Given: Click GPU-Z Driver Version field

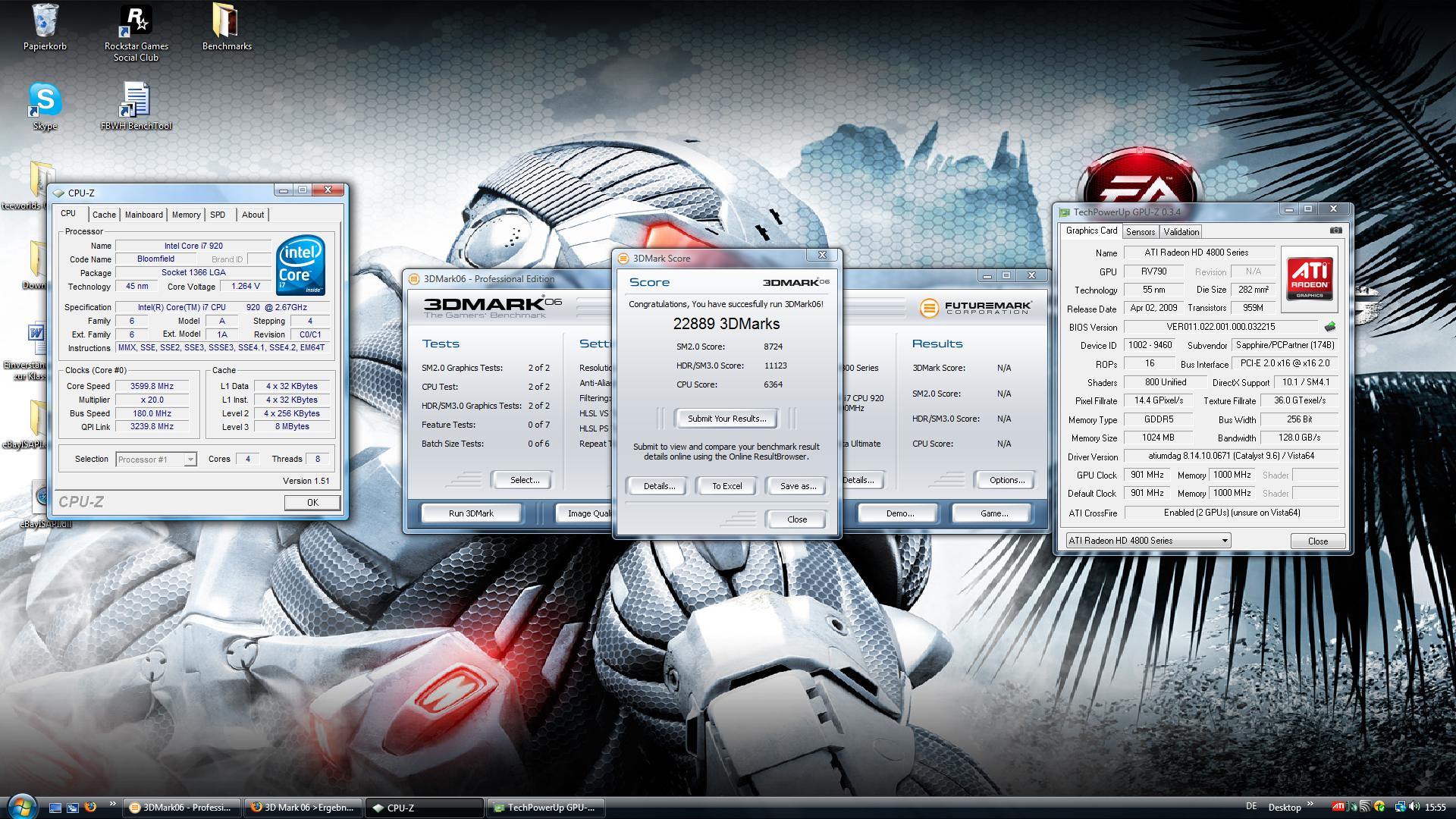Looking at the screenshot, I should click(x=1232, y=456).
